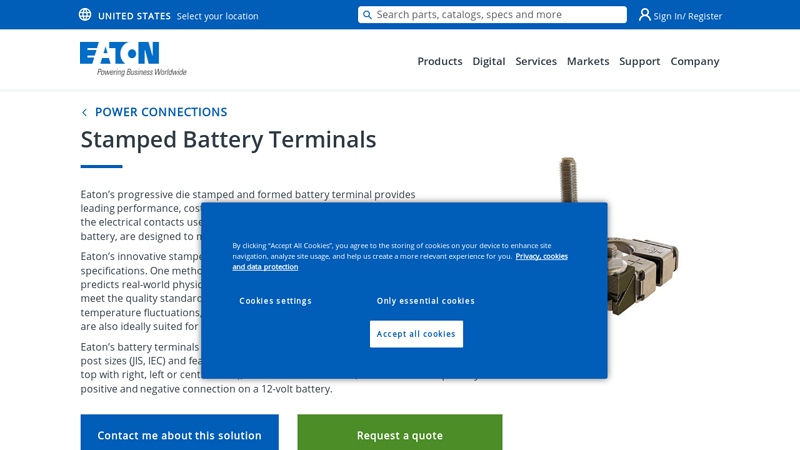Viewport: 800px width, 450px height.
Task: Click UNITED STATES location text
Action: pyautogui.click(x=134, y=16)
